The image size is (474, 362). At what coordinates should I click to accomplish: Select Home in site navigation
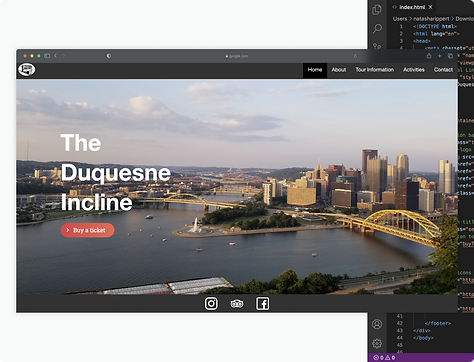click(x=315, y=70)
